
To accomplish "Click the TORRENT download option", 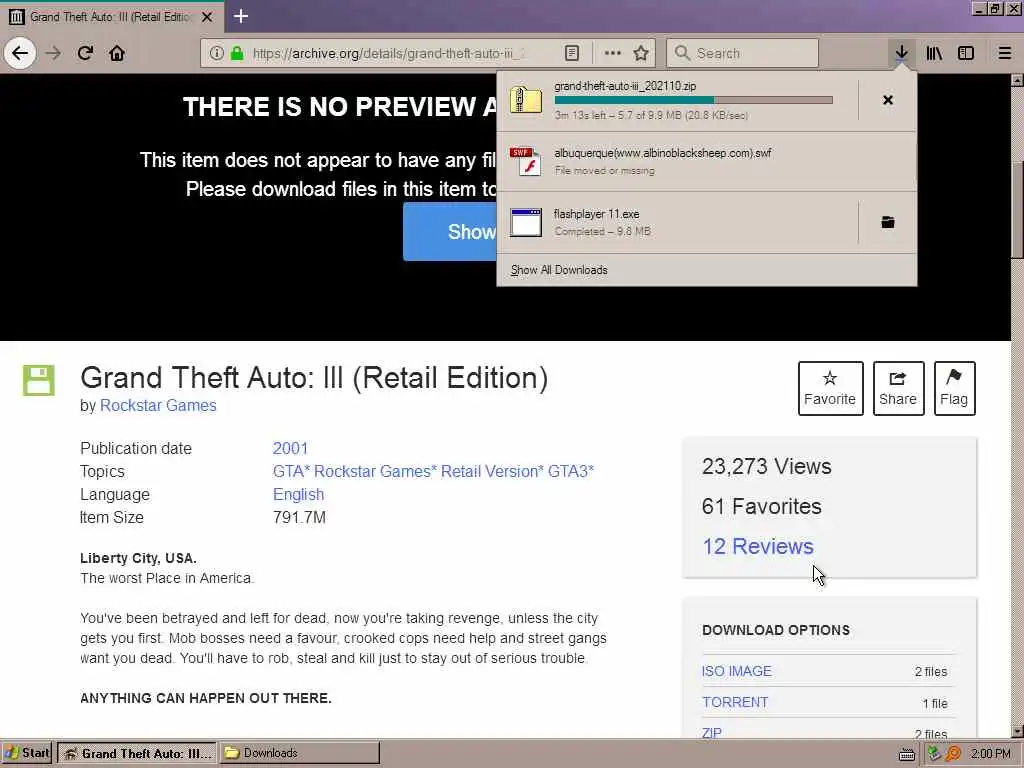I will (735, 703).
